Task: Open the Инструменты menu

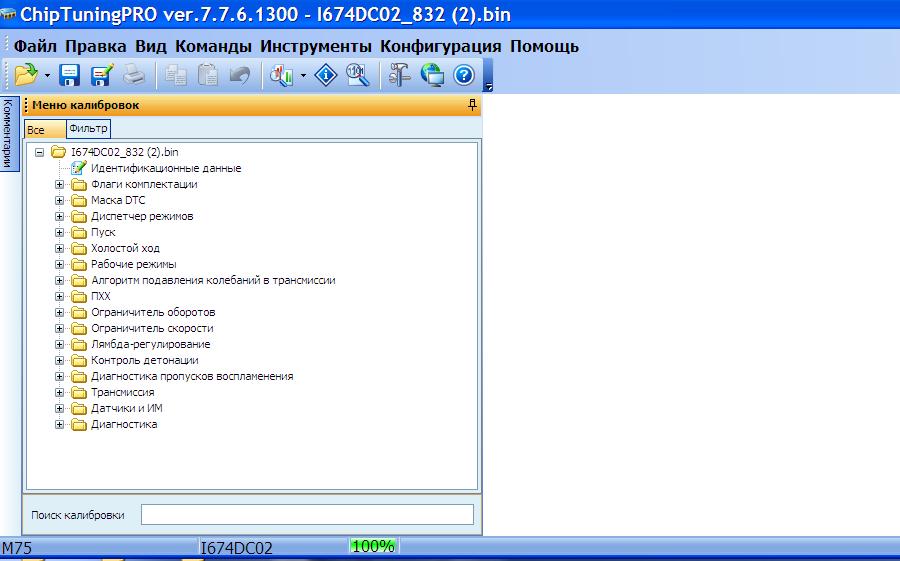Action: coord(316,46)
